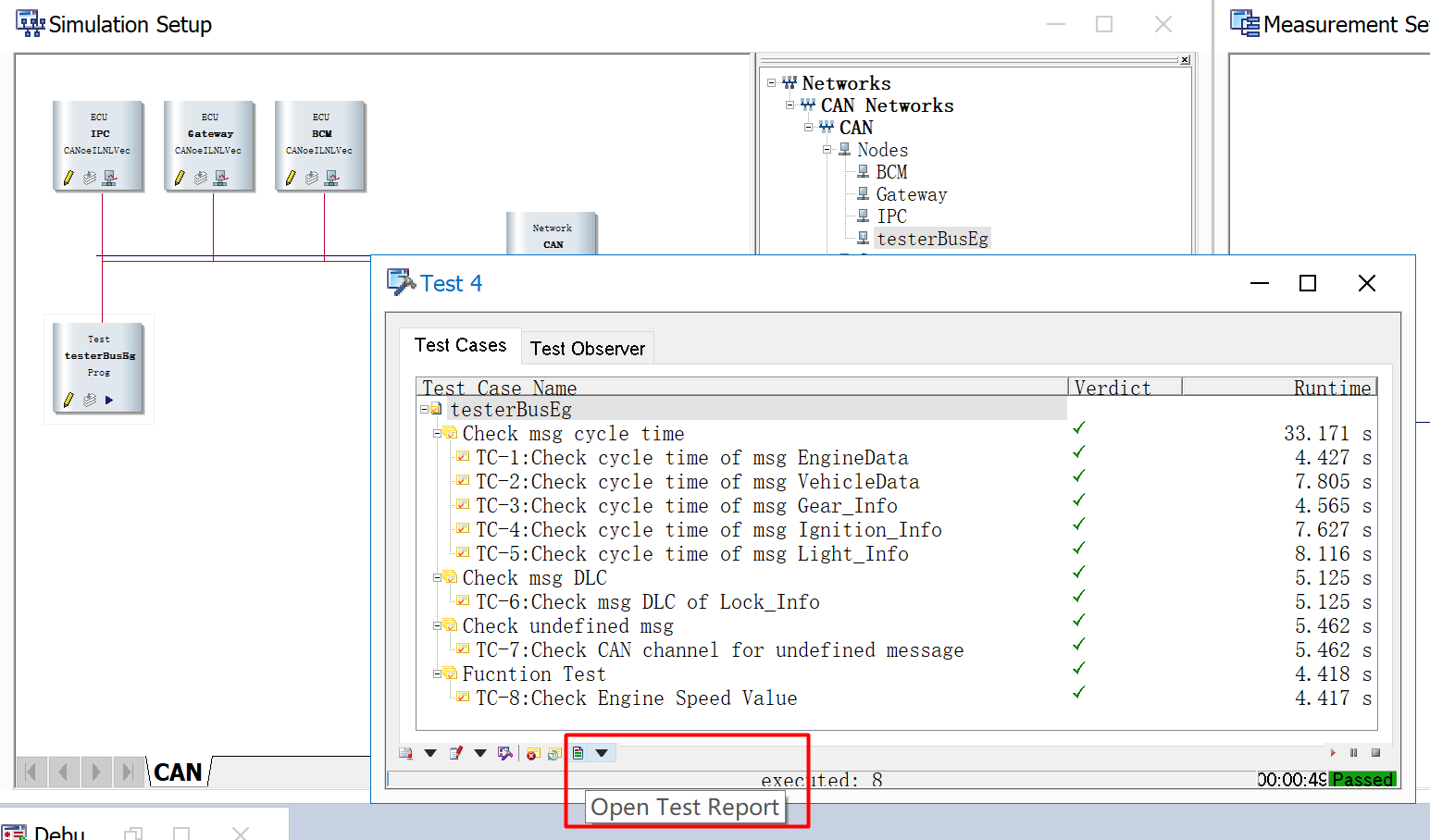The image size is (1430, 840).
Task: Click the first toolbar icon in Test 4 window
Action: [405, 753]
